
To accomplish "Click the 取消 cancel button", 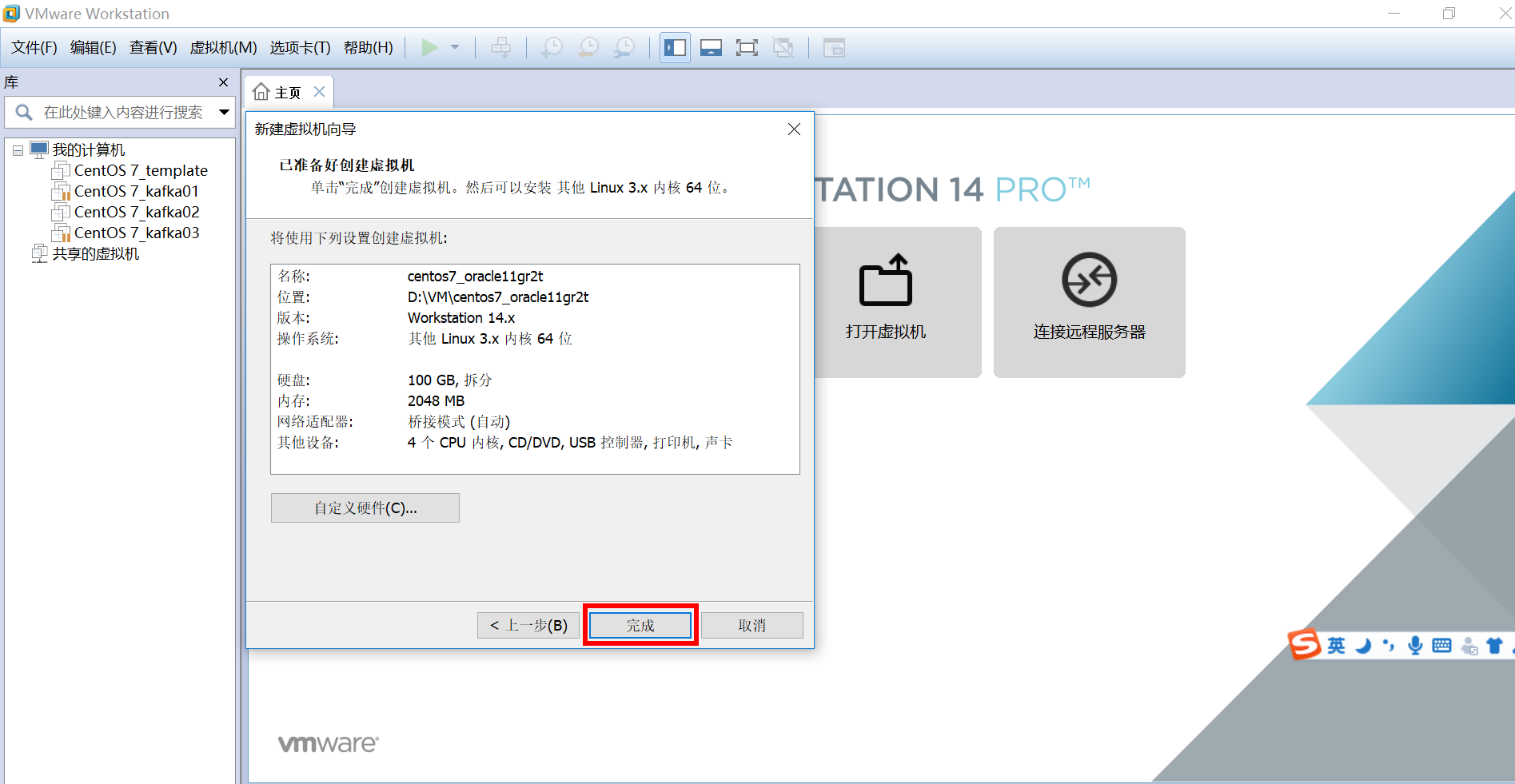I will (752, 626).
